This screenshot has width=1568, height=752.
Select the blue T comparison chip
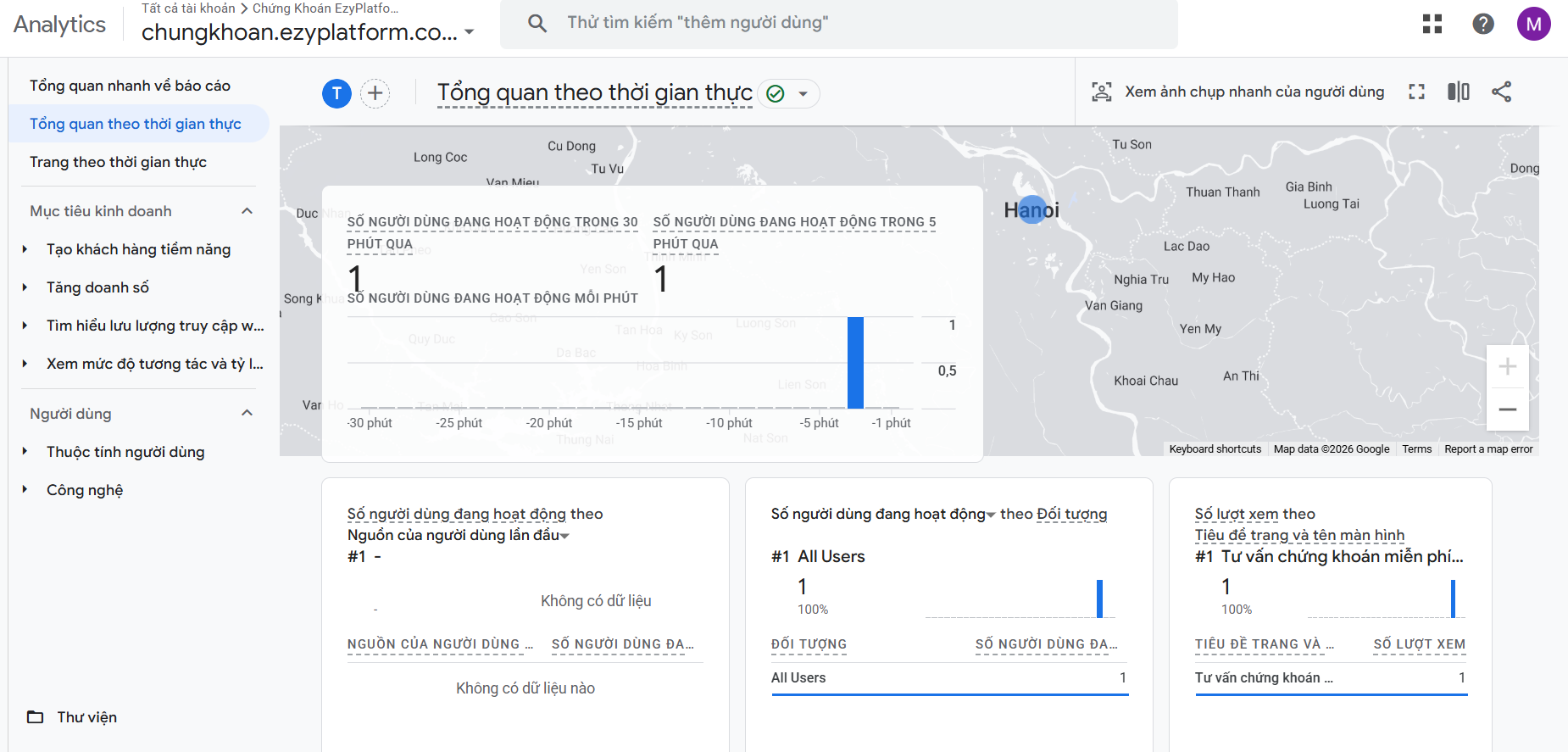(337, 93)
